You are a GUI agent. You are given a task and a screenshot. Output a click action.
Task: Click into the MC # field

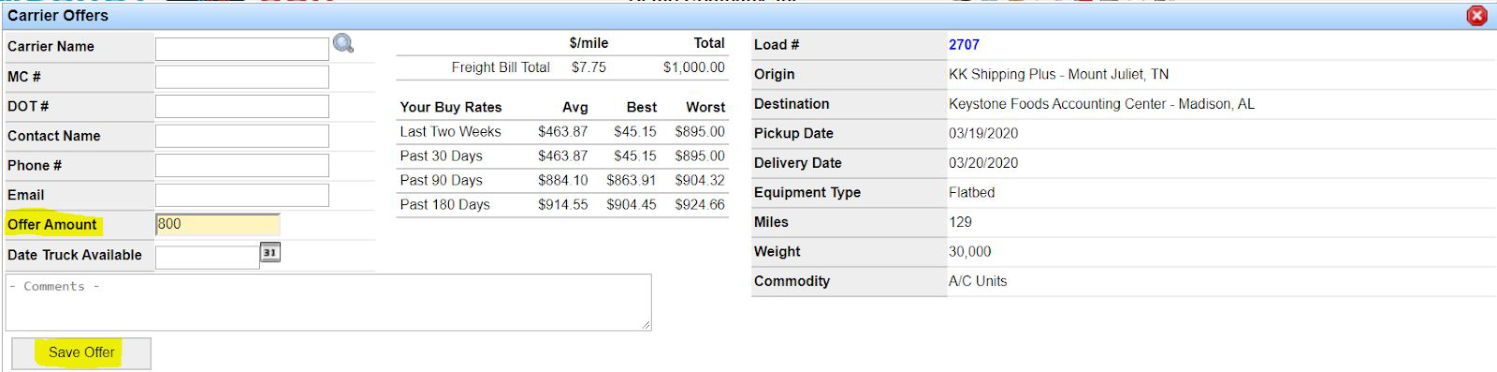(242, 77)
